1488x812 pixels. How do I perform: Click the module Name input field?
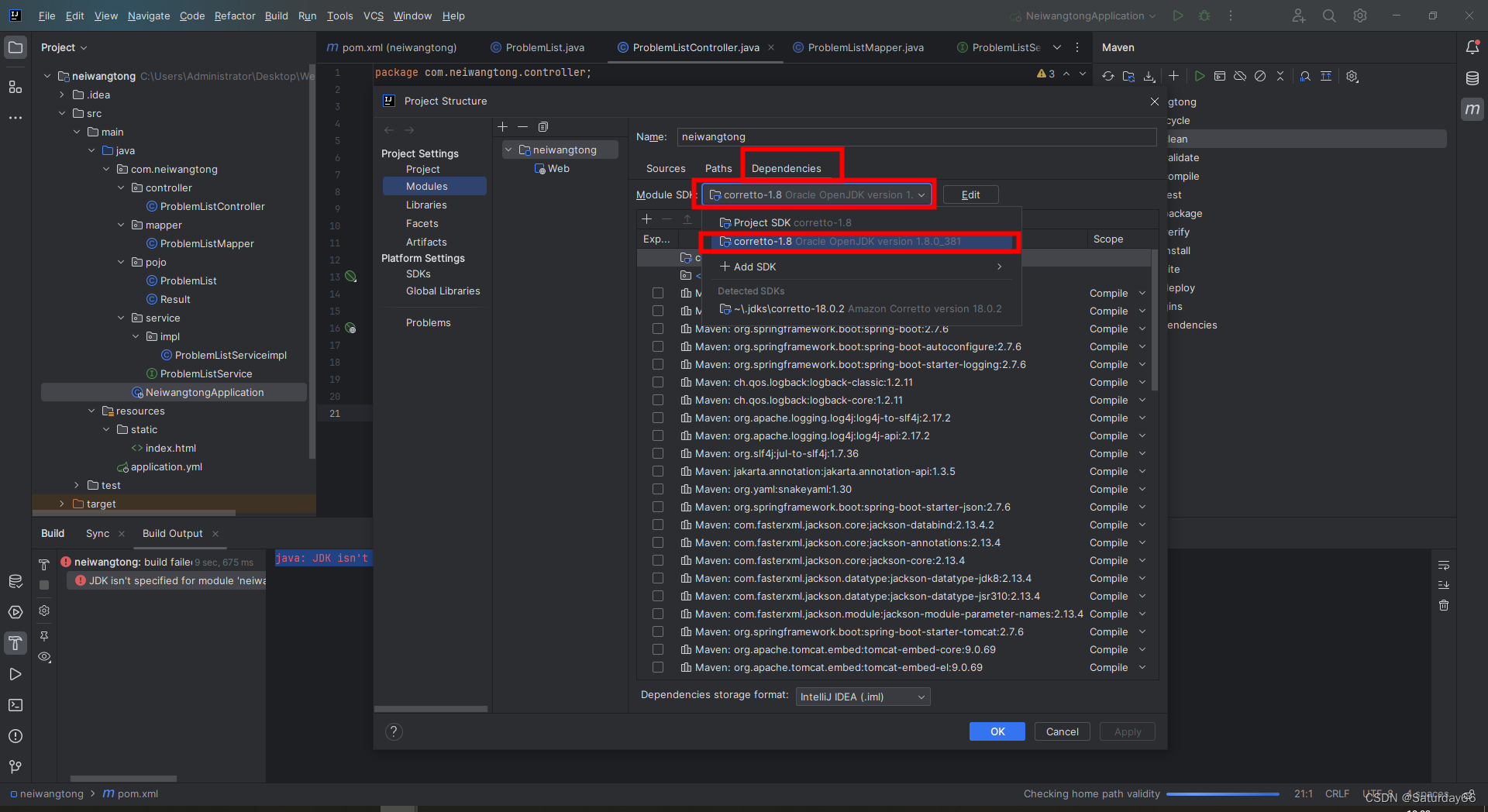pos(917,136)
